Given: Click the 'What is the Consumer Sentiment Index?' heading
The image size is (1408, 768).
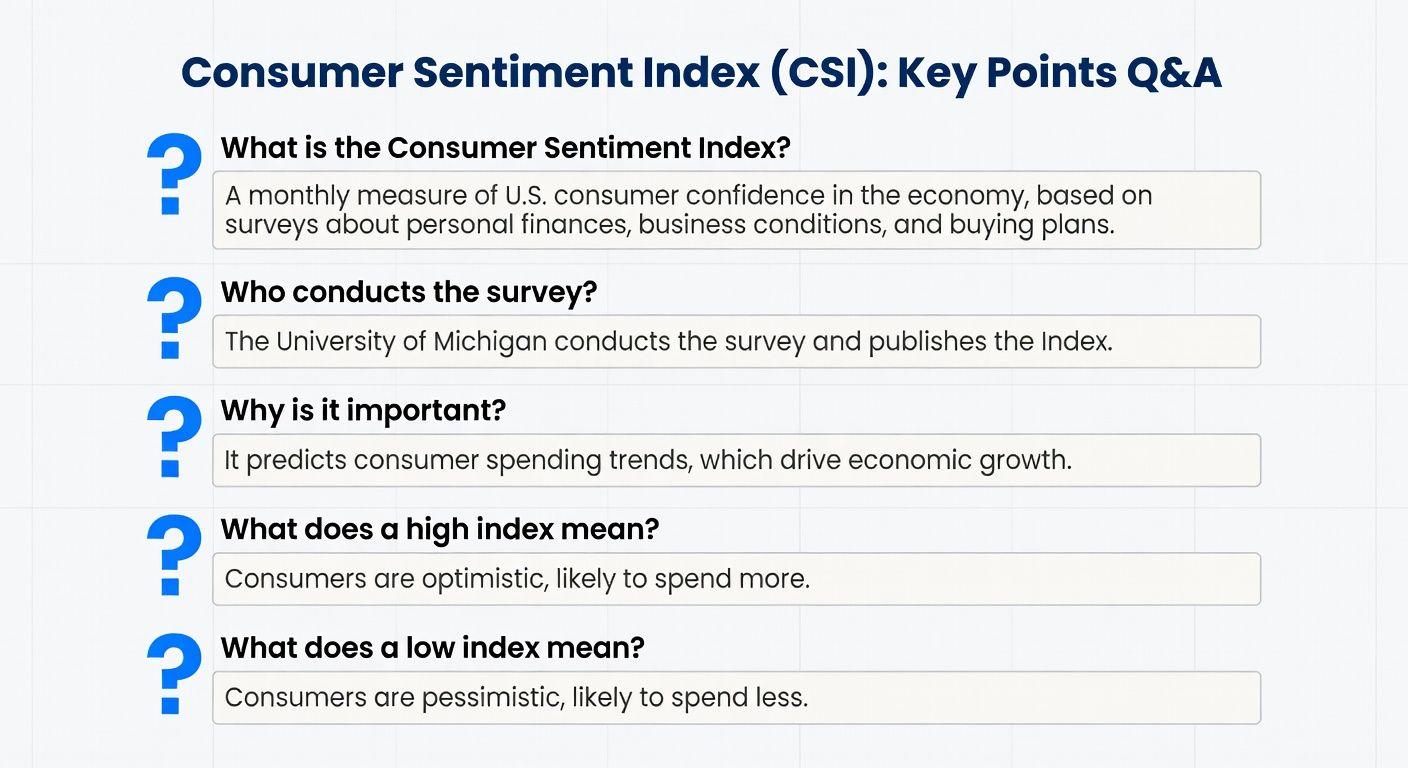Looking at the screenshot, I should (x=505, y=148).
